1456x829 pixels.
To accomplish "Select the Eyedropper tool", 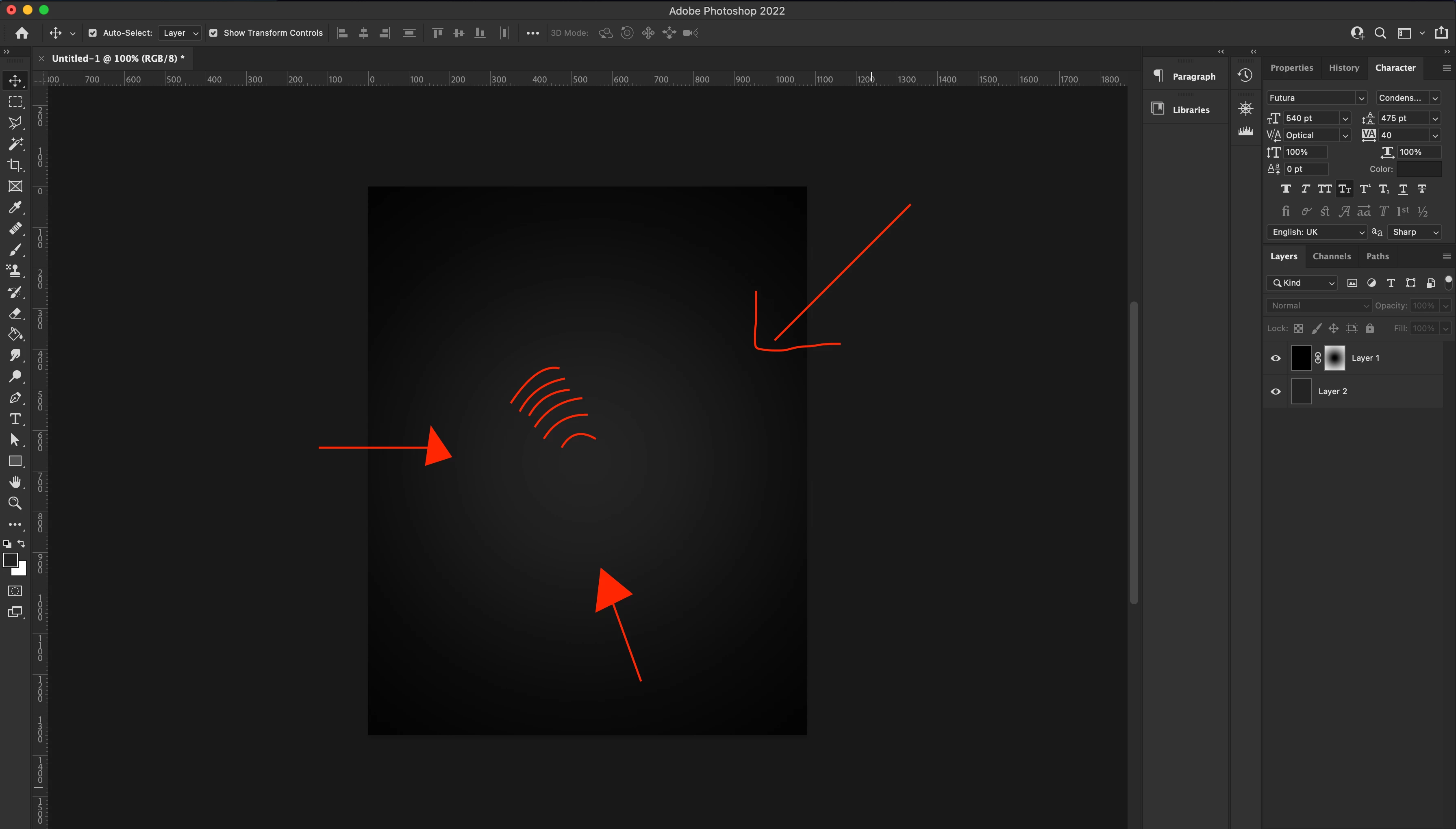I will point(15,207).
